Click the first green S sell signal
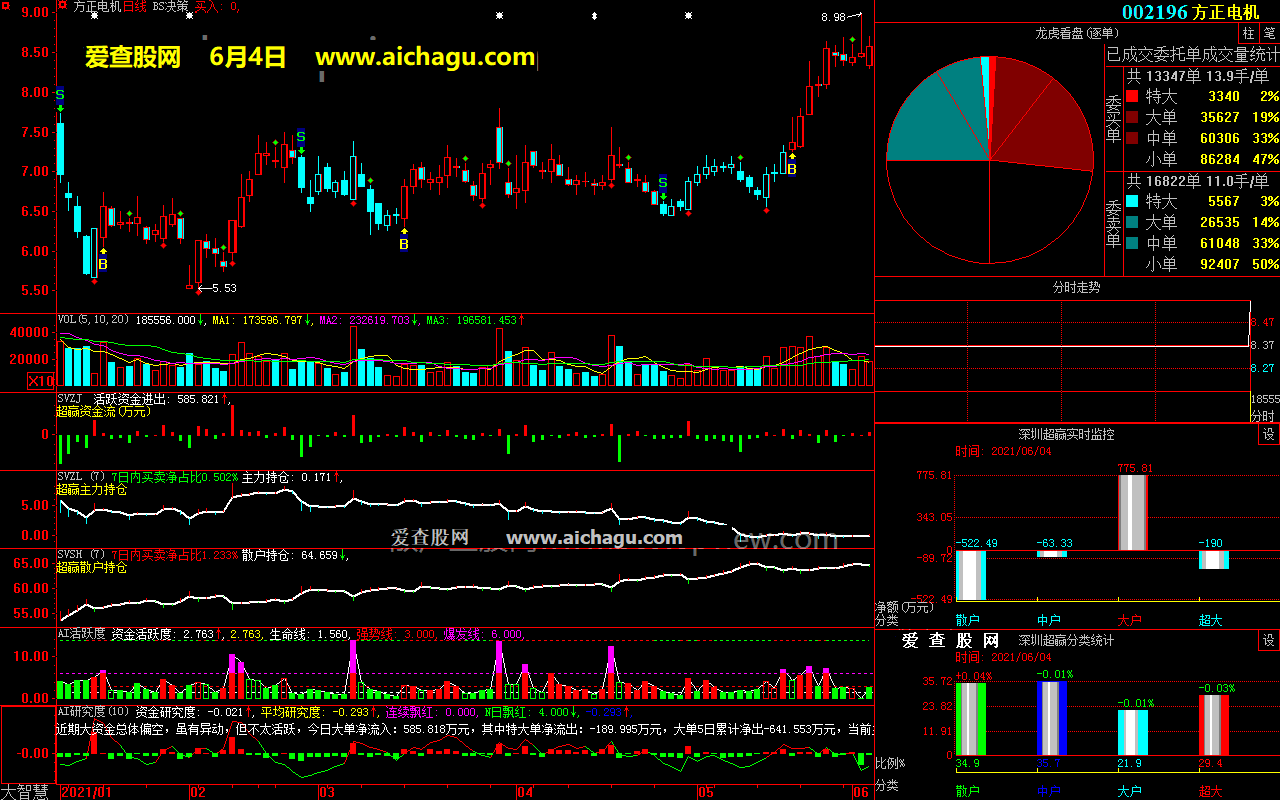 (x=60, y=94)
